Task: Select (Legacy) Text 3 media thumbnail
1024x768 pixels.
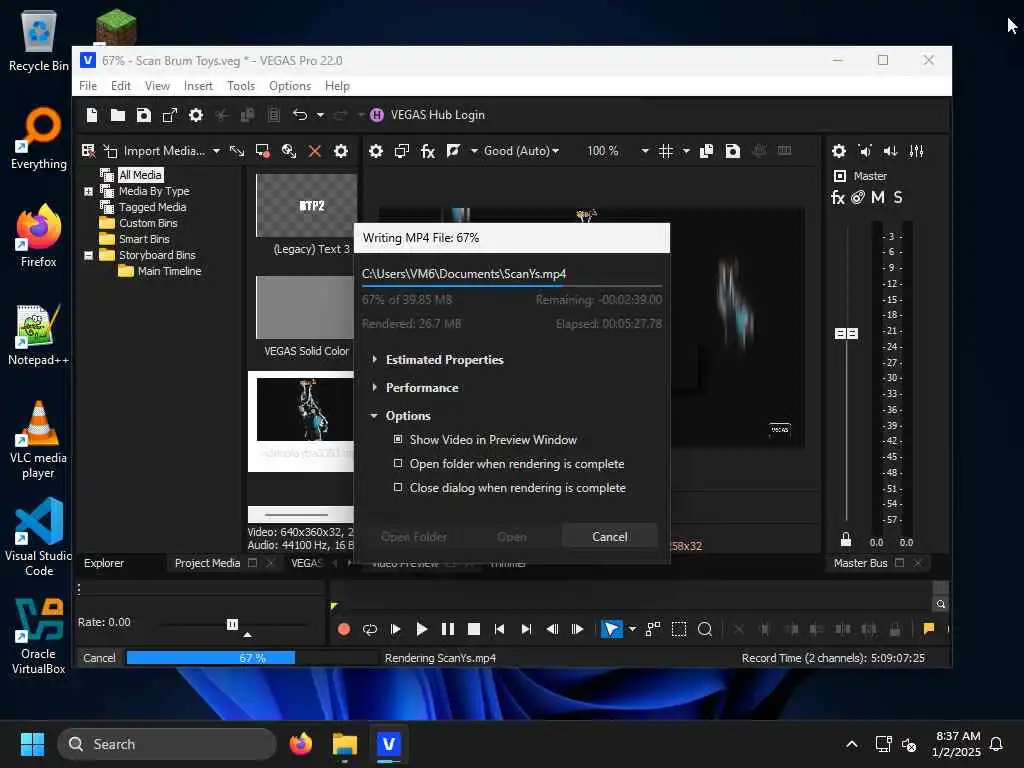Action: click(x=306, y=205)
